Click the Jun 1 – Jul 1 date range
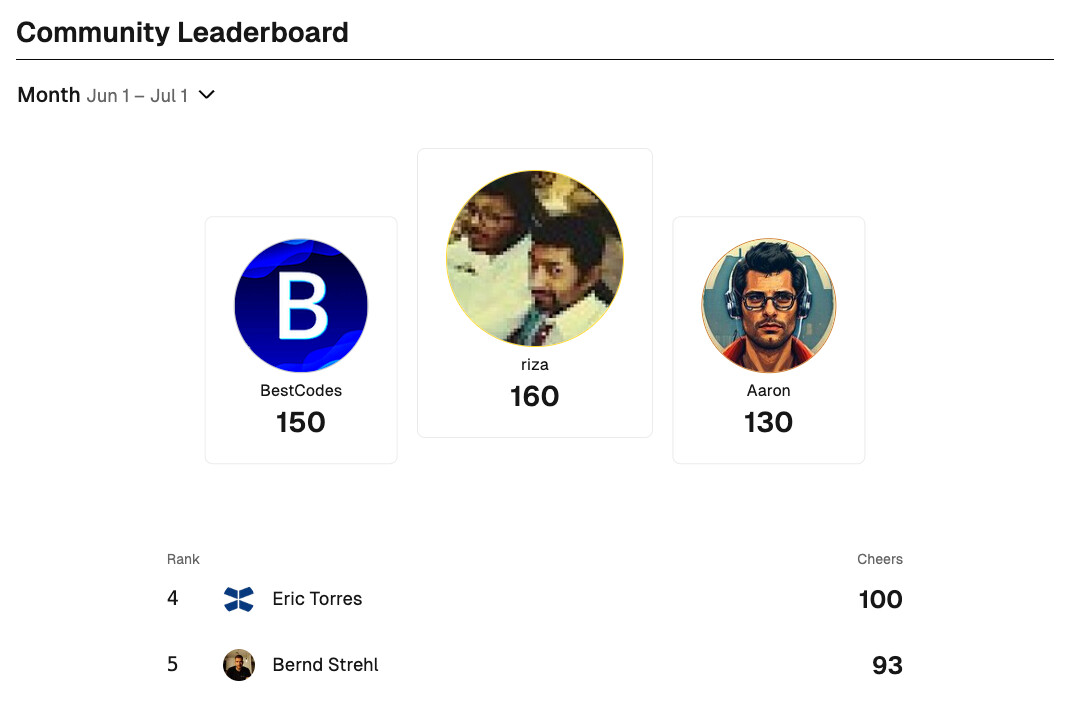Viewport: 1074px width, 707px height. (137, 95)
